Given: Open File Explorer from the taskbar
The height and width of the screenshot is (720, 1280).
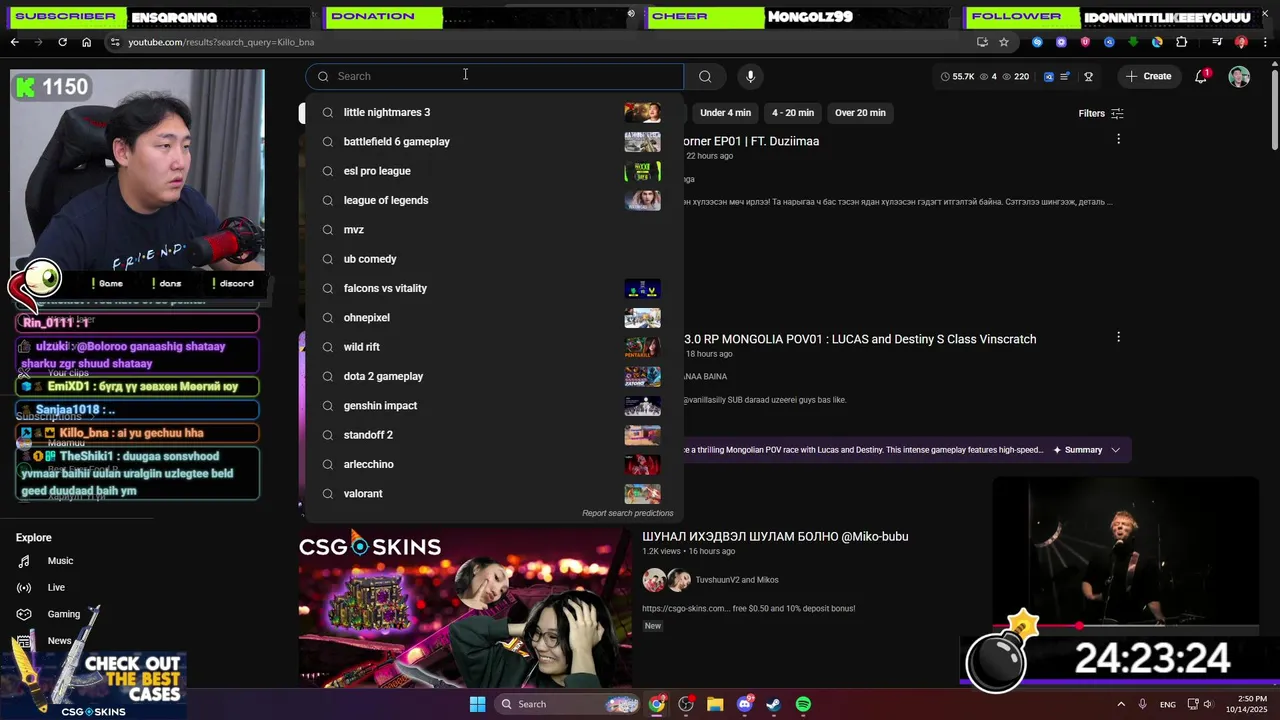Looking at the screenshot, I should pyautogui.click(x=715, y=704).
